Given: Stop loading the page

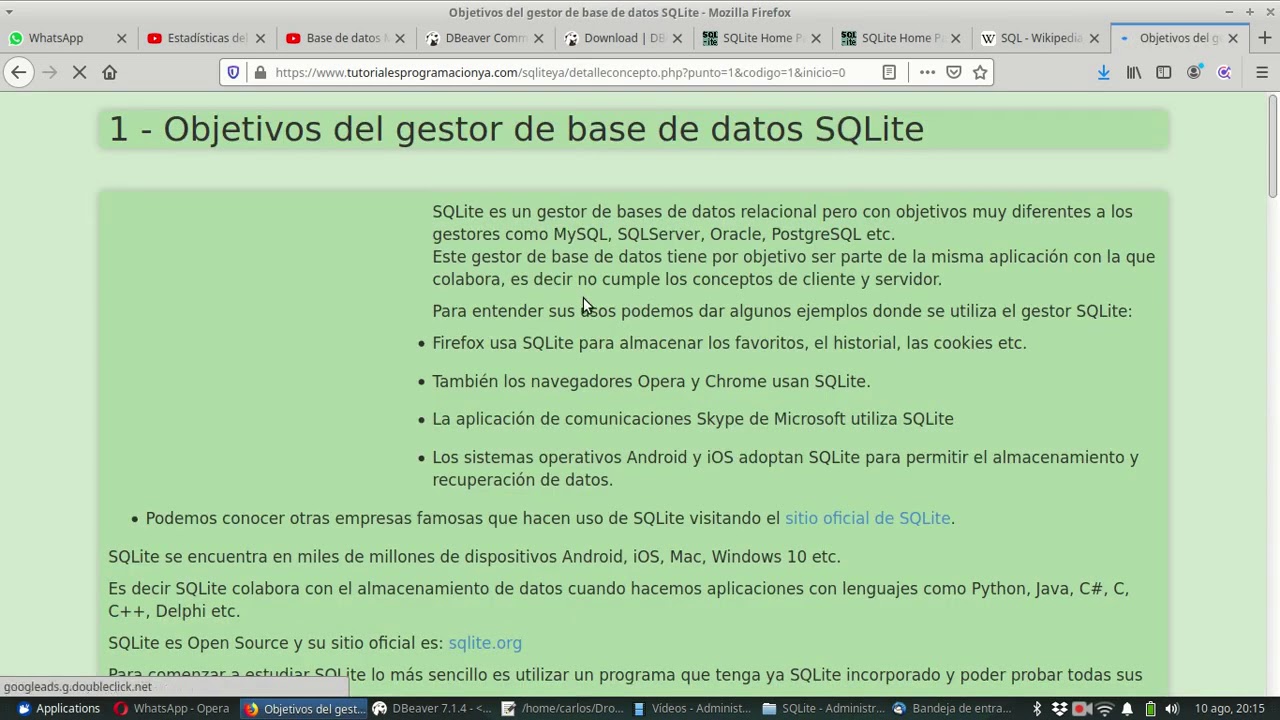Looking at the screenshot, I should tap(79, 72).
